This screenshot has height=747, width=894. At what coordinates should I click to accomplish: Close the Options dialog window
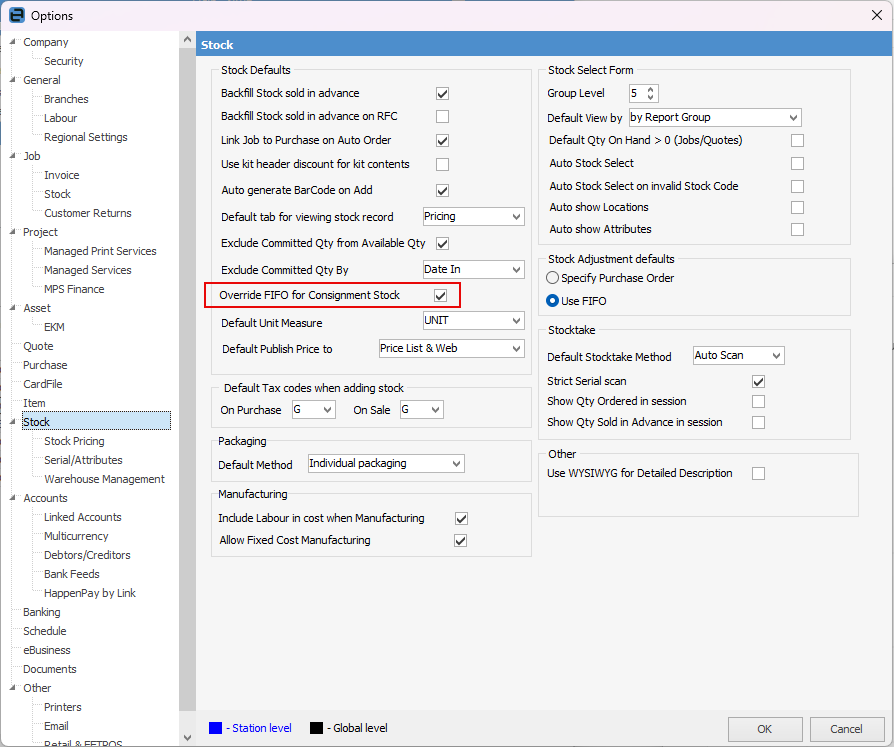pos(877,15)
